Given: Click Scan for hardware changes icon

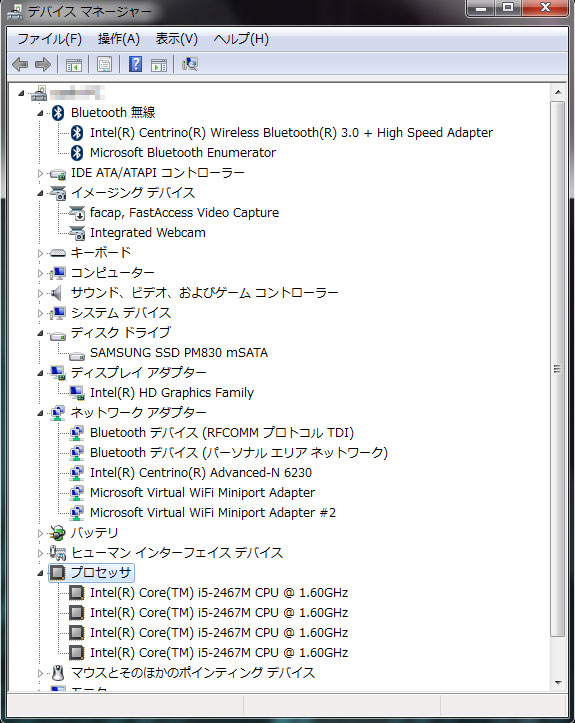Looking at the screenshot, I should click(x=190, y=64).
